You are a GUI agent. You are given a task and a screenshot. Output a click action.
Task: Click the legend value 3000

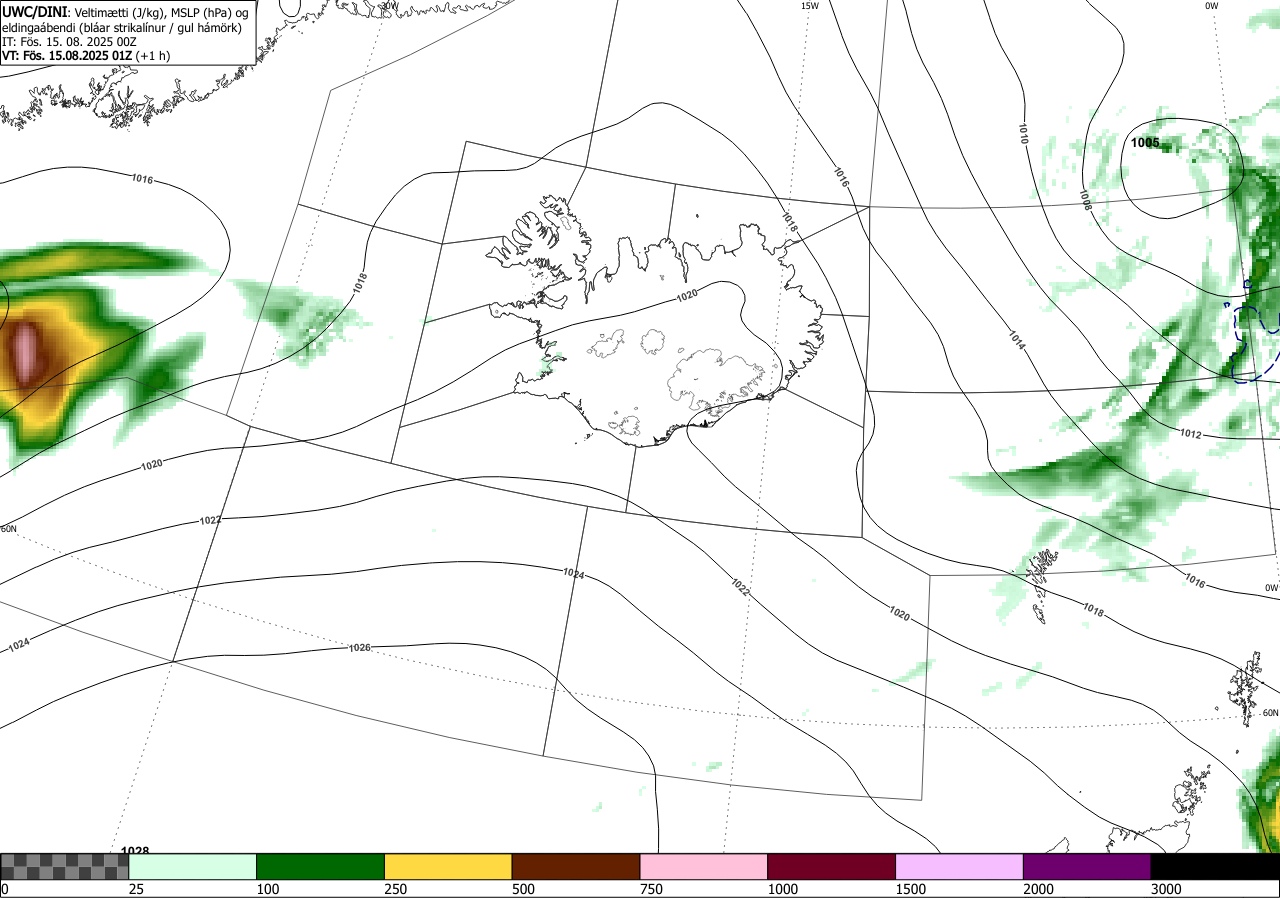point(1166,889)
